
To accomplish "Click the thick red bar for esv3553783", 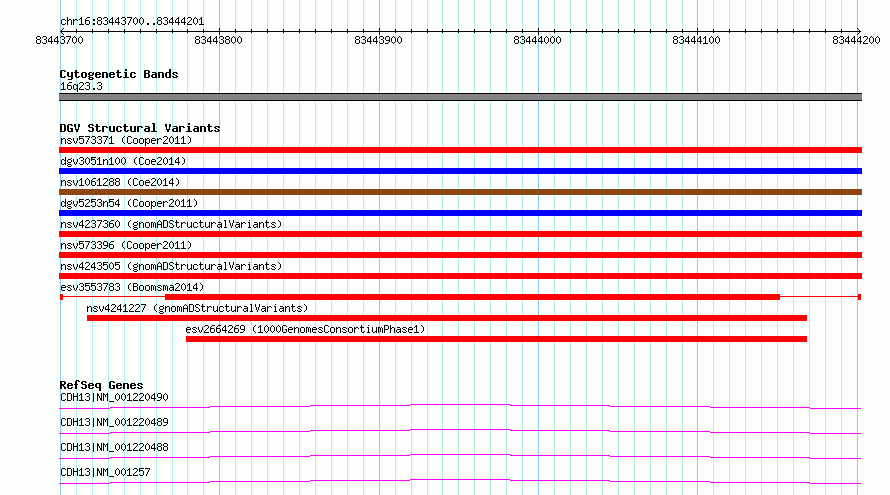I will pyautogui.click(x=472, y=297).
